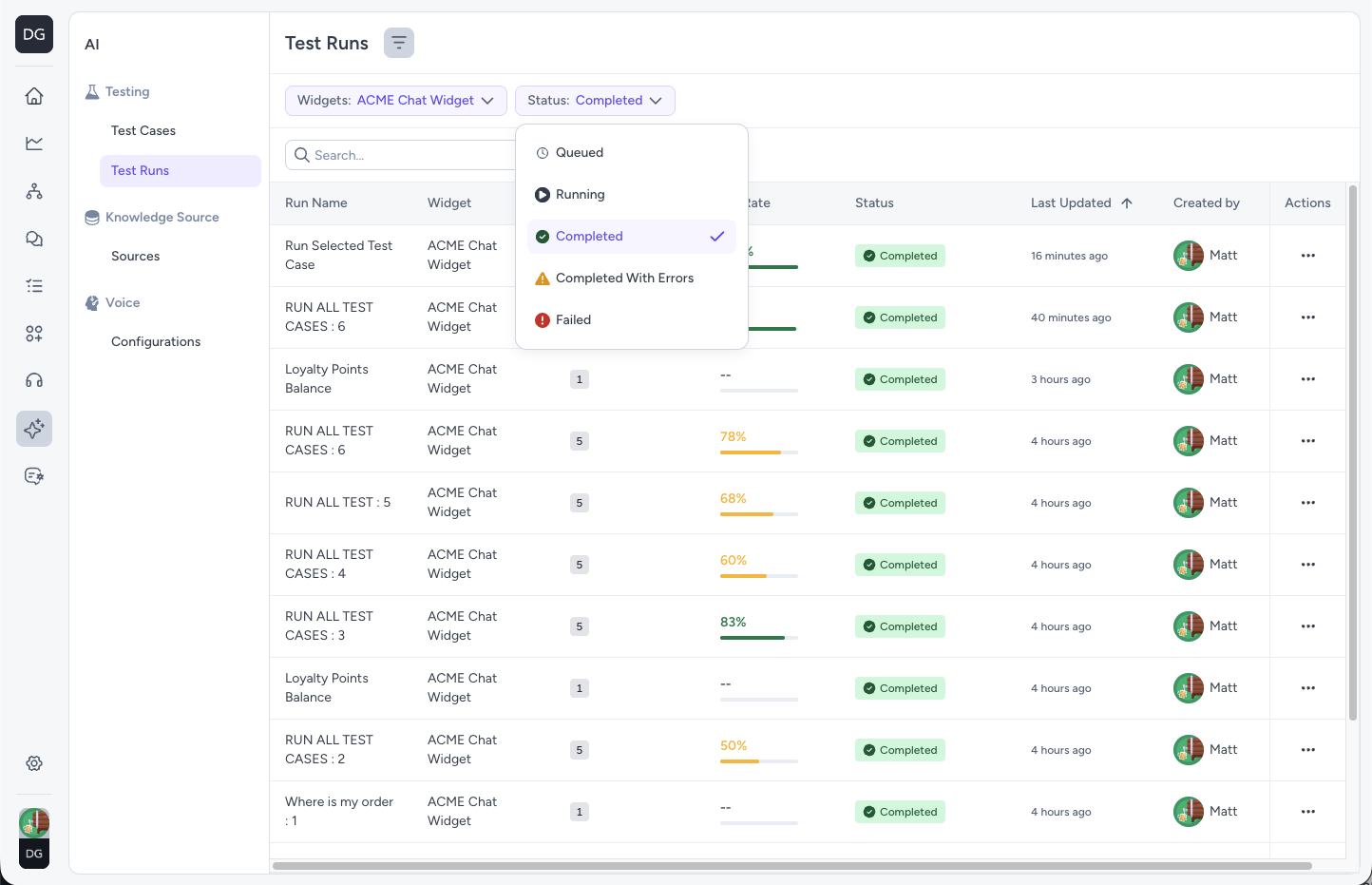Click the 60% pass rate value
This screenshot has height=885, width=1372.
[734, 561]
